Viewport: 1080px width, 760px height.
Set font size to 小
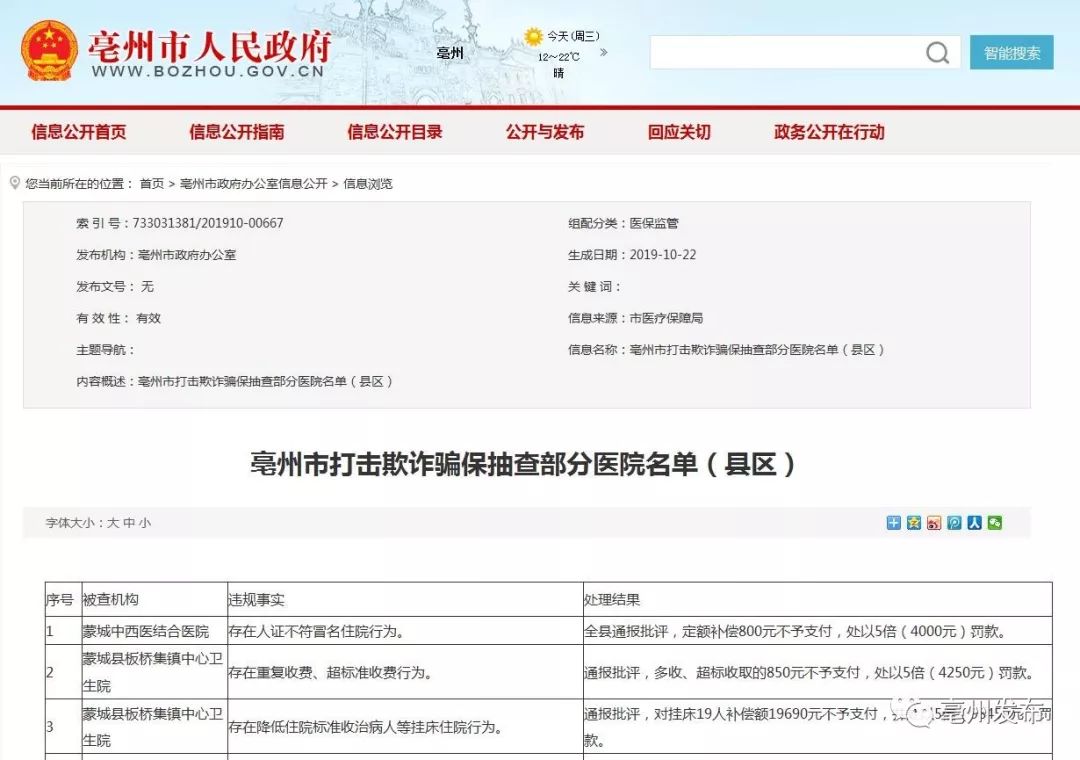[x=145, y=523]
